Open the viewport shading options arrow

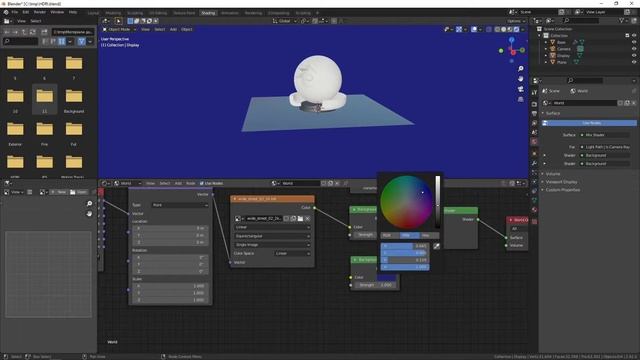tap(523, 29)
